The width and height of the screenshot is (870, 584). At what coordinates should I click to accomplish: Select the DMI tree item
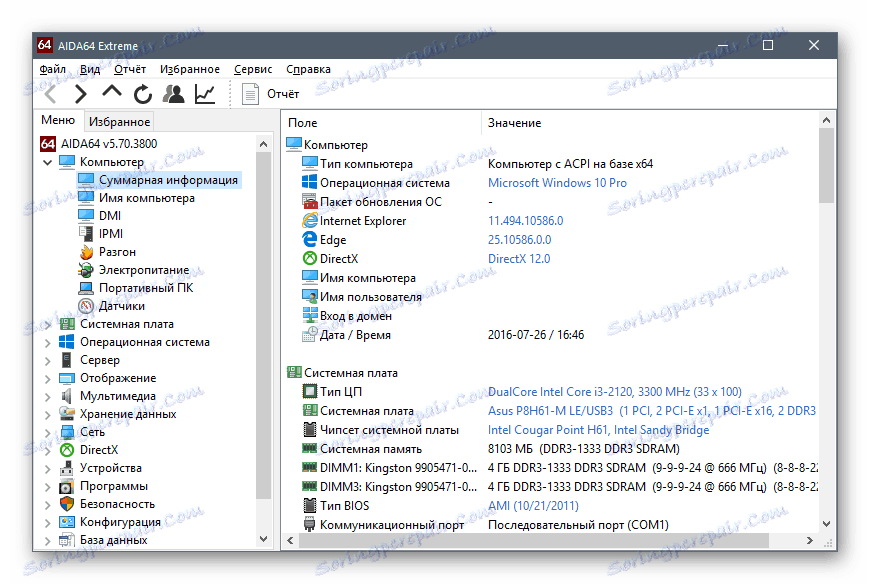pyautogui.click(x=109, y=216)
